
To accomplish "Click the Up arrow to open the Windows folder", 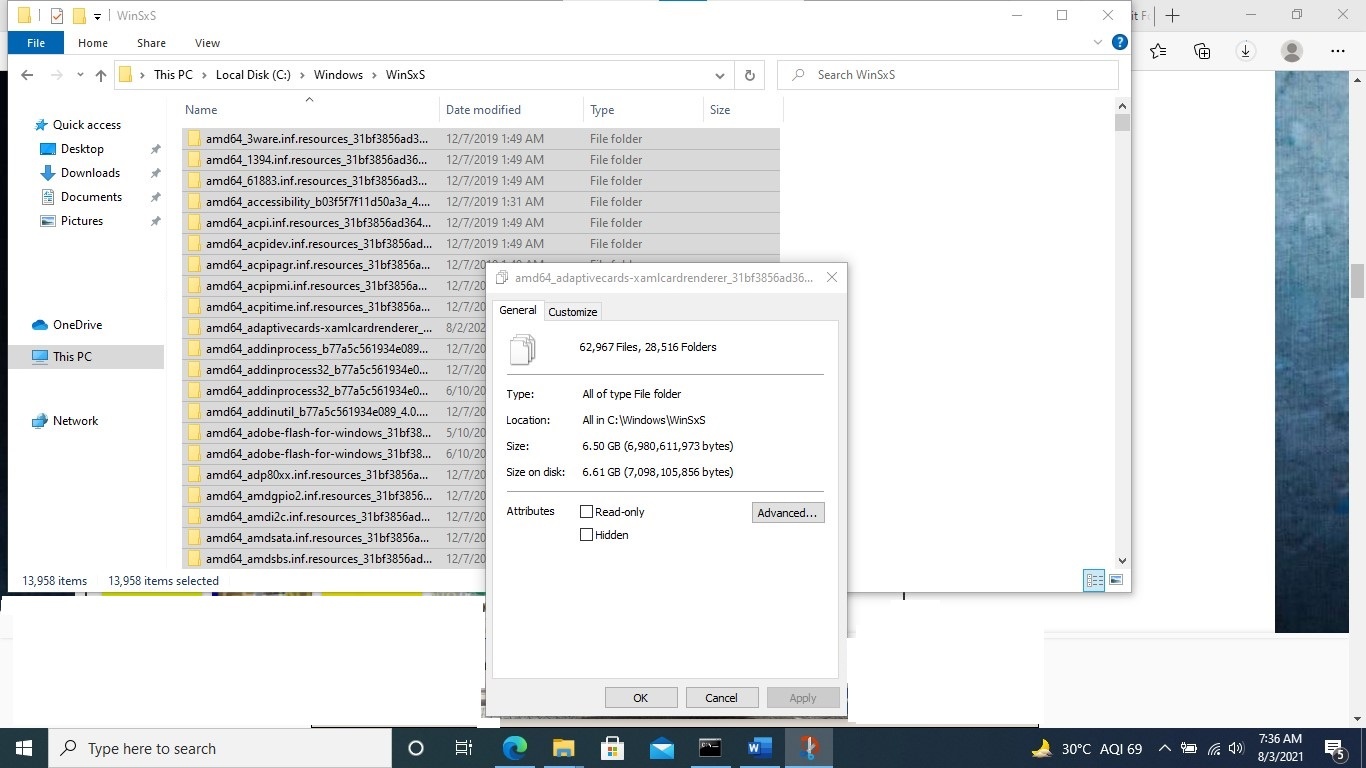I will [x=100, y=75].
